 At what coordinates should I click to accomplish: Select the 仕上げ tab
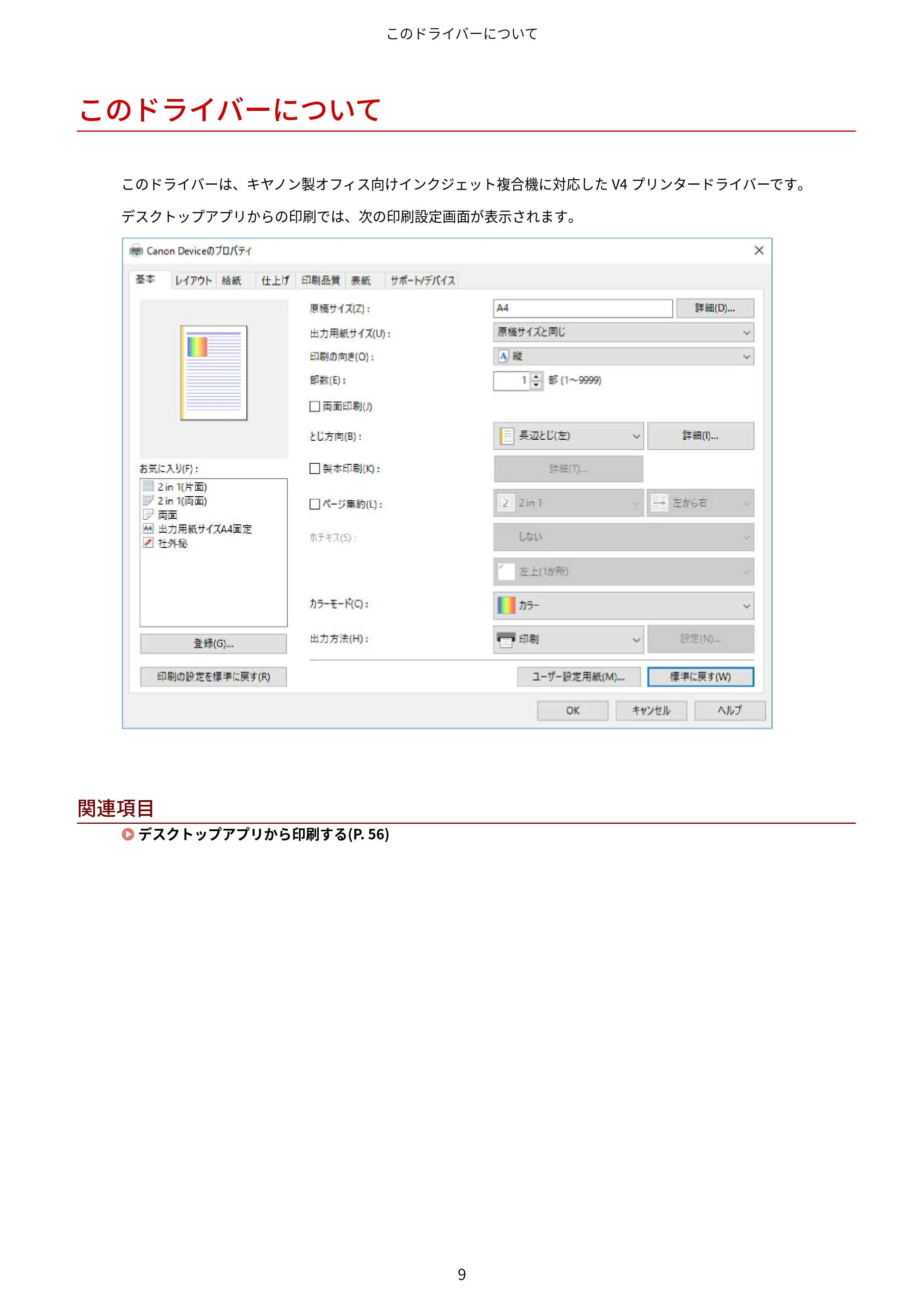click(x=275, y=280)
